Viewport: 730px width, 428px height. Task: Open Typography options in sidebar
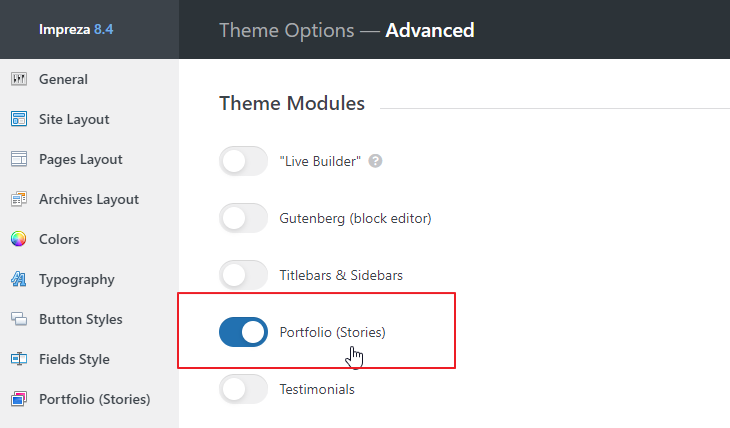tap(76, 279)
